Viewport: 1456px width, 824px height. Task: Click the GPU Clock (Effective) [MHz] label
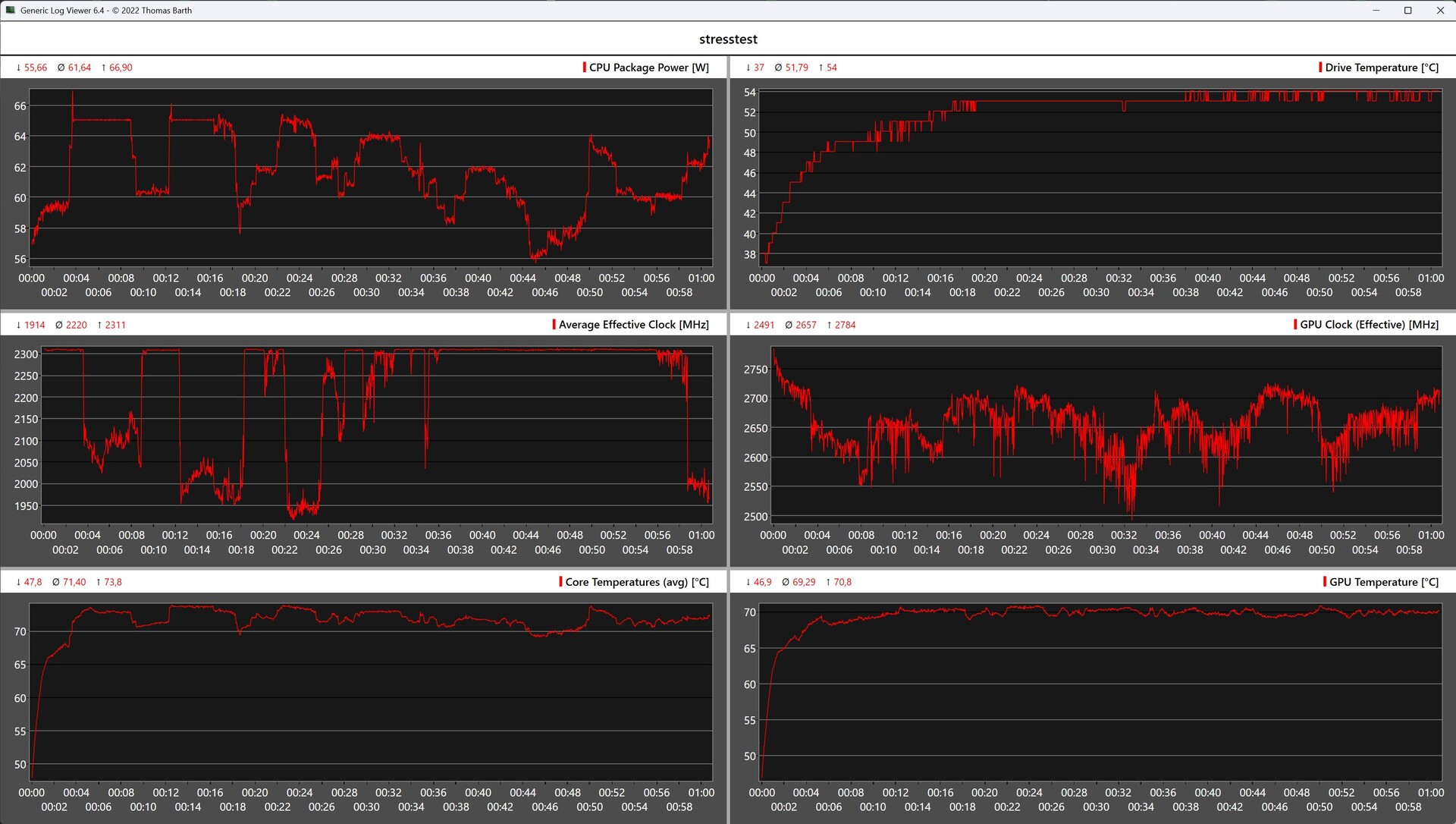click(1369, 325)
